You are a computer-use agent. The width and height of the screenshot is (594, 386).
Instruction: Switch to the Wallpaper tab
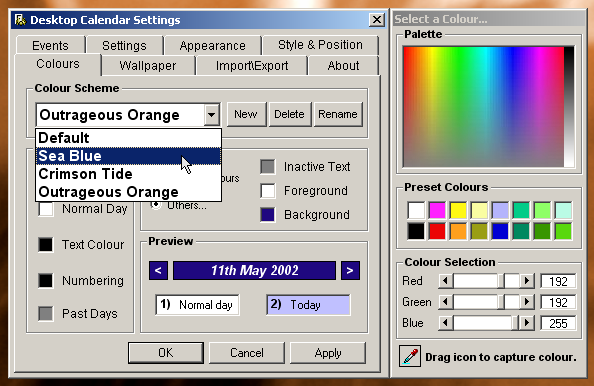pos(148,66)
